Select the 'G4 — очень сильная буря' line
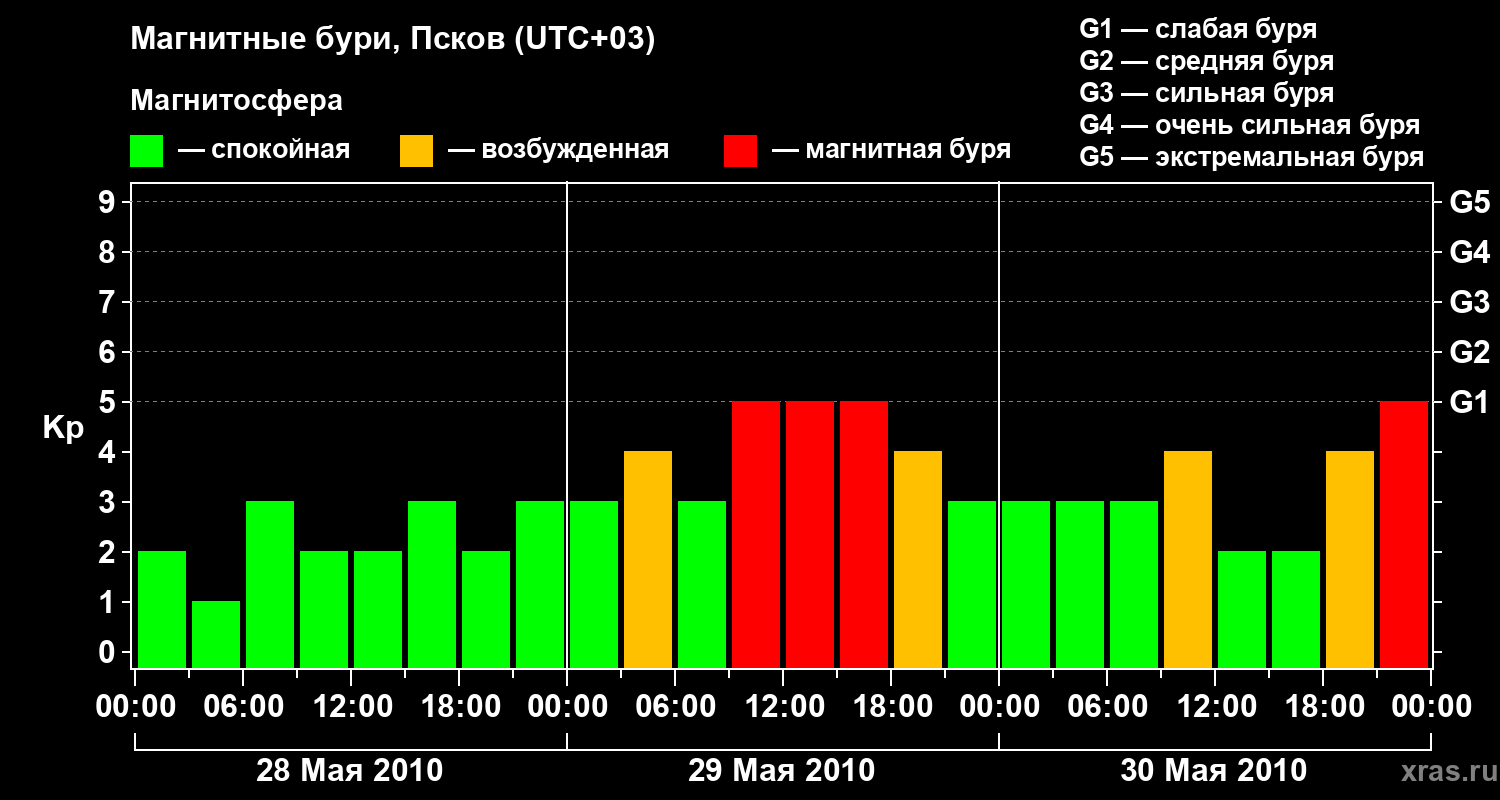The image size is (1500, 800). pos(1250,125)
